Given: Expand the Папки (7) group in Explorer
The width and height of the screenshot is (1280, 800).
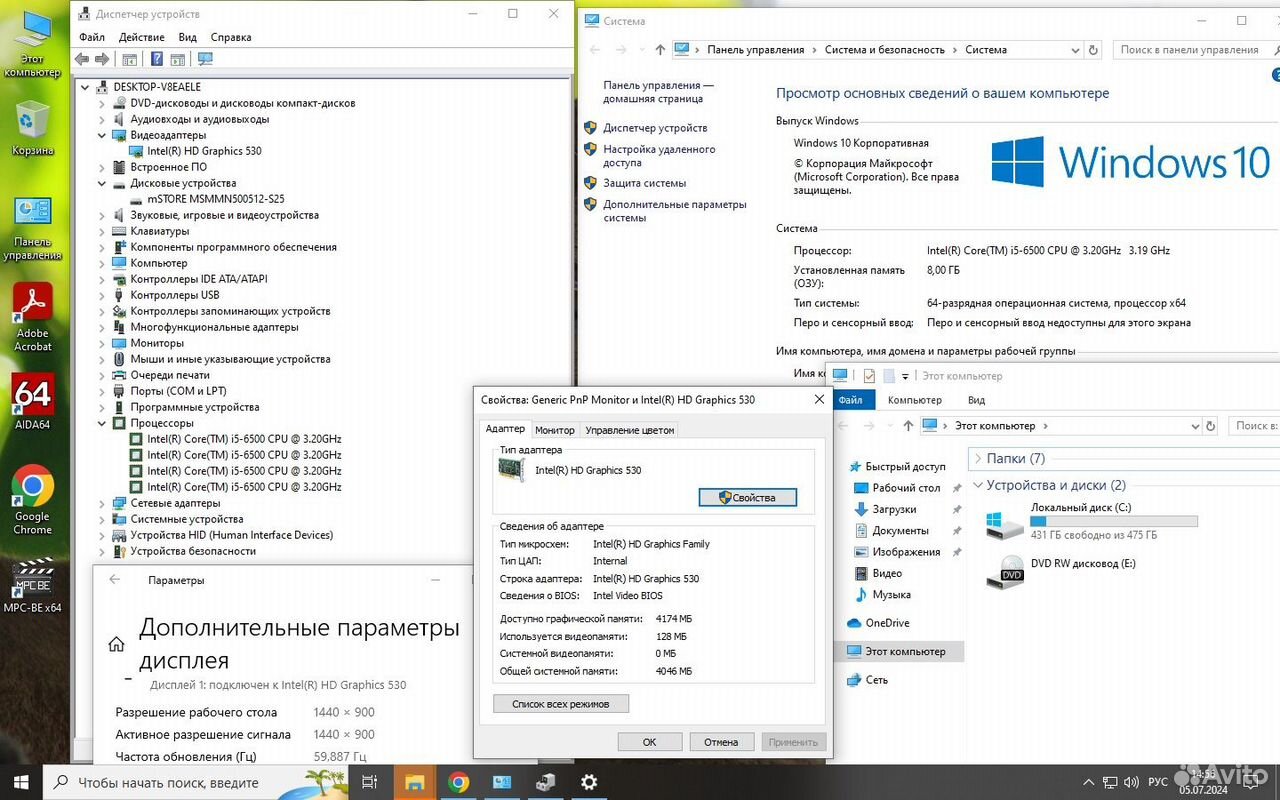Looking at the screenshot, I should coord(976,458).
